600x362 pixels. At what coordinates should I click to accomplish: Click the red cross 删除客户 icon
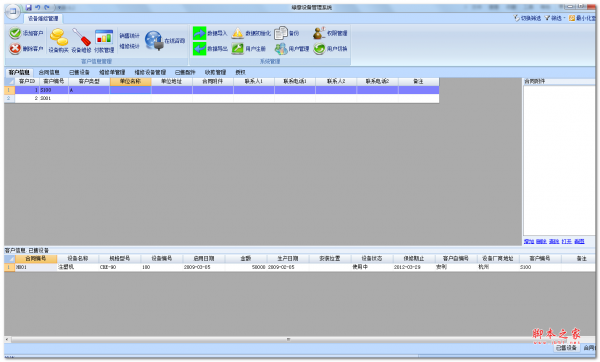click(x=15, y=49)
